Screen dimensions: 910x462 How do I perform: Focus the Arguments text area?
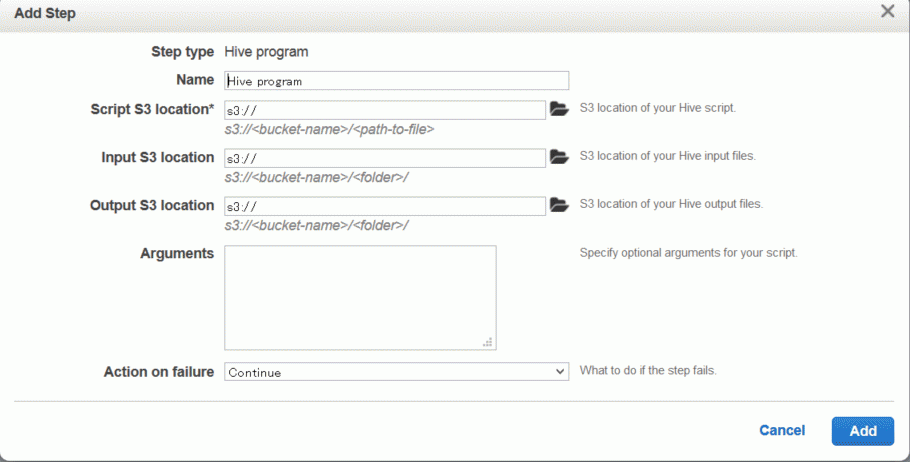click(360, 298)
